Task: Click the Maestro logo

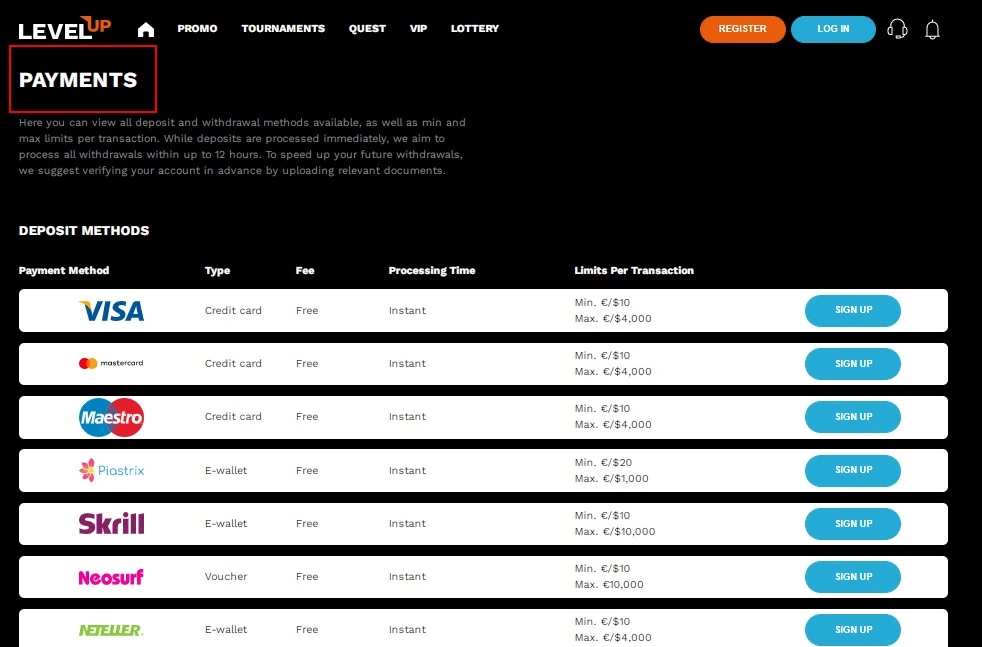Action: (111, 417)
